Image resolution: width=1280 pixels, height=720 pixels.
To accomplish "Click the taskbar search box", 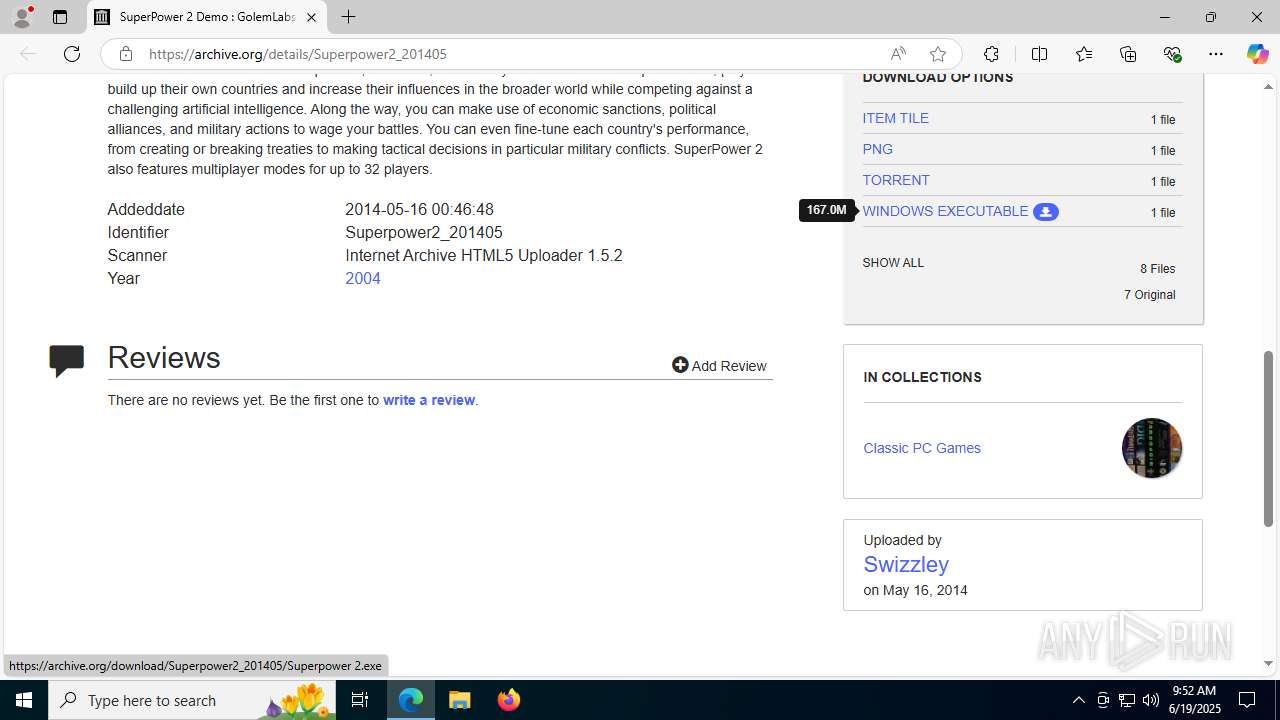I will point(194,700).
